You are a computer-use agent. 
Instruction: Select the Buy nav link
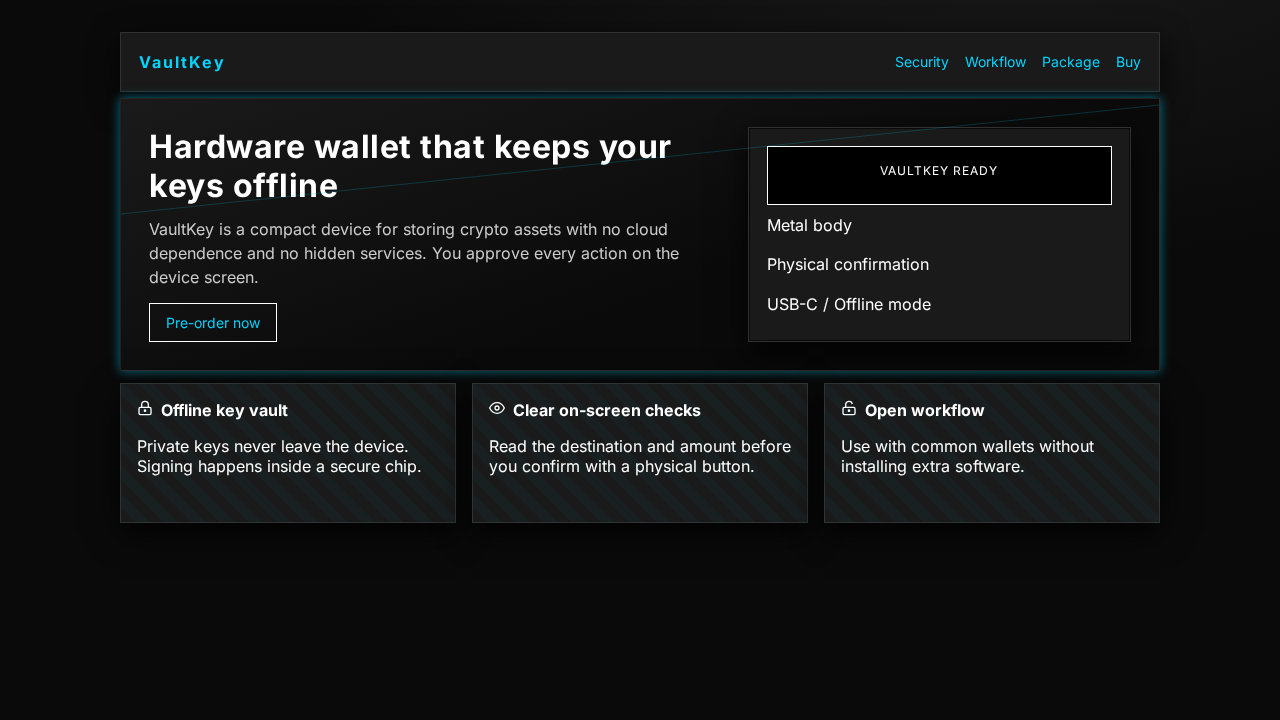1128,62
